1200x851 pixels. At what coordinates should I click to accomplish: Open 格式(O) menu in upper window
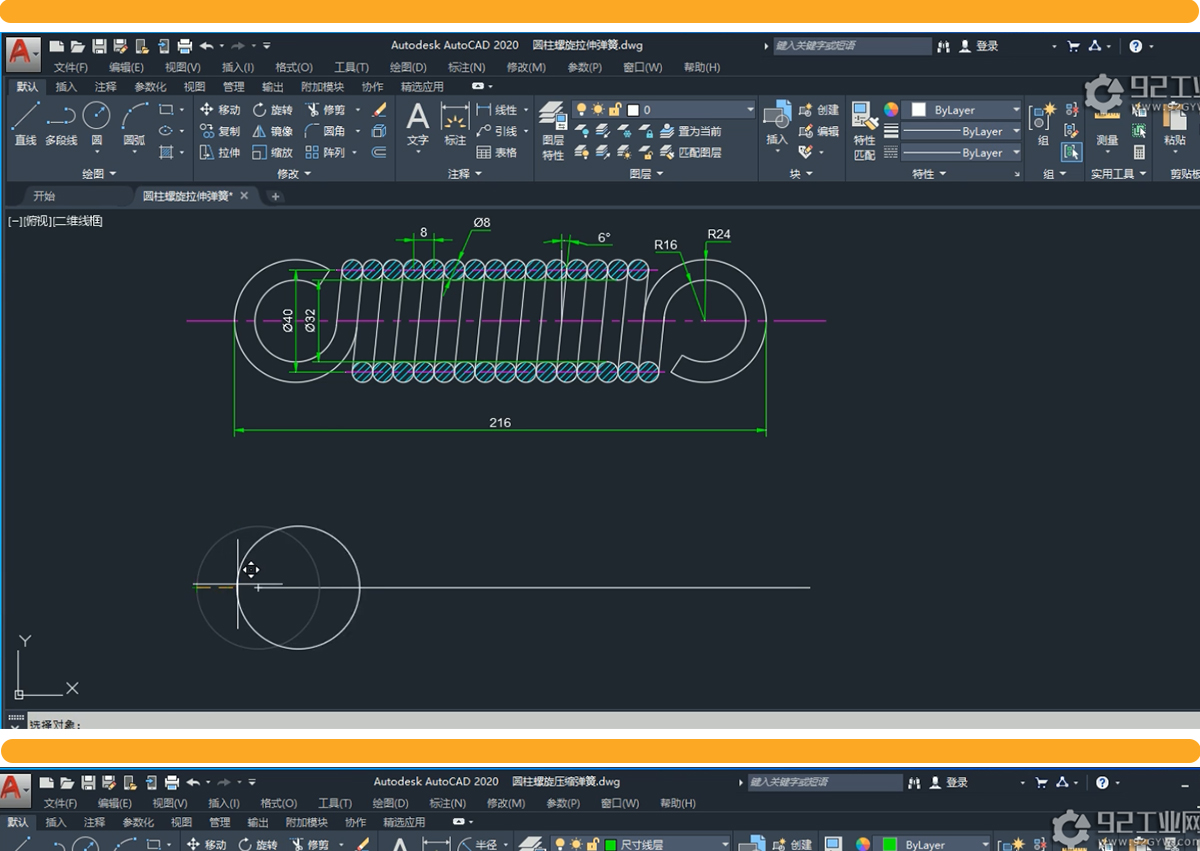[x=293, y=68]
